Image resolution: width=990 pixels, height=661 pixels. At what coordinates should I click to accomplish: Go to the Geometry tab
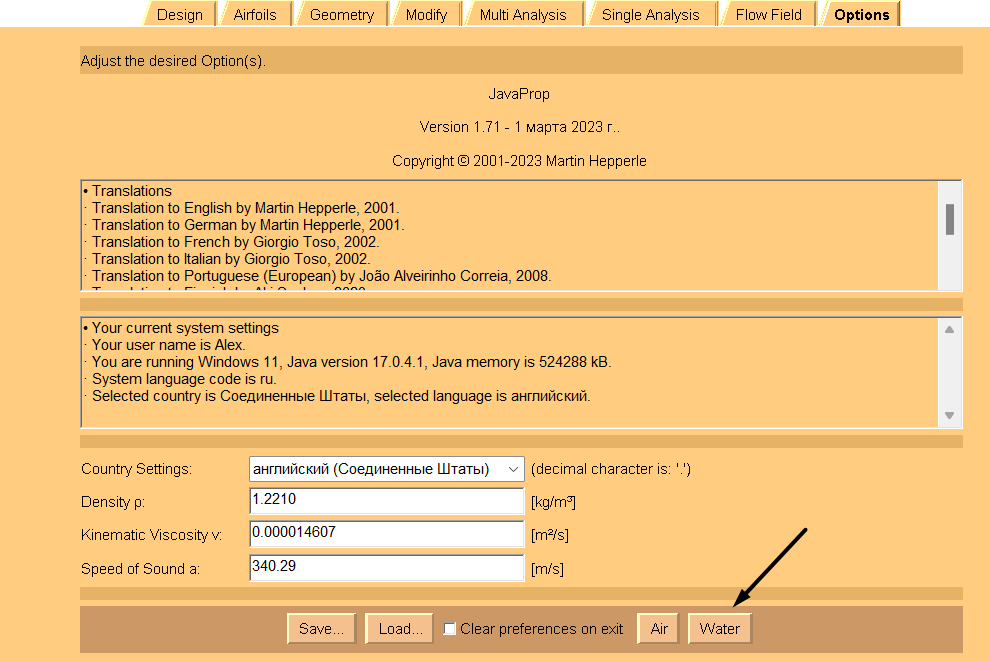(x=342, y=15)
